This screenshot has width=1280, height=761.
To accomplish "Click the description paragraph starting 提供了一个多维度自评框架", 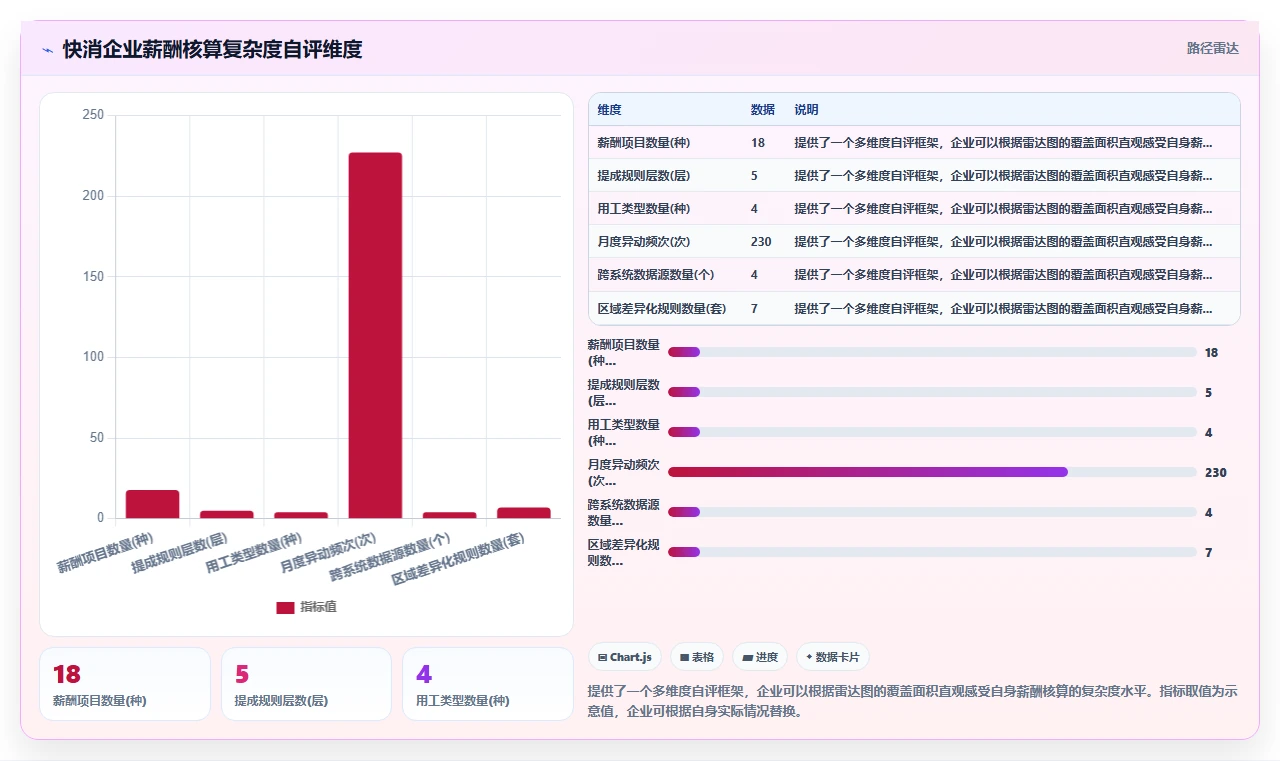I will (913, 701).
